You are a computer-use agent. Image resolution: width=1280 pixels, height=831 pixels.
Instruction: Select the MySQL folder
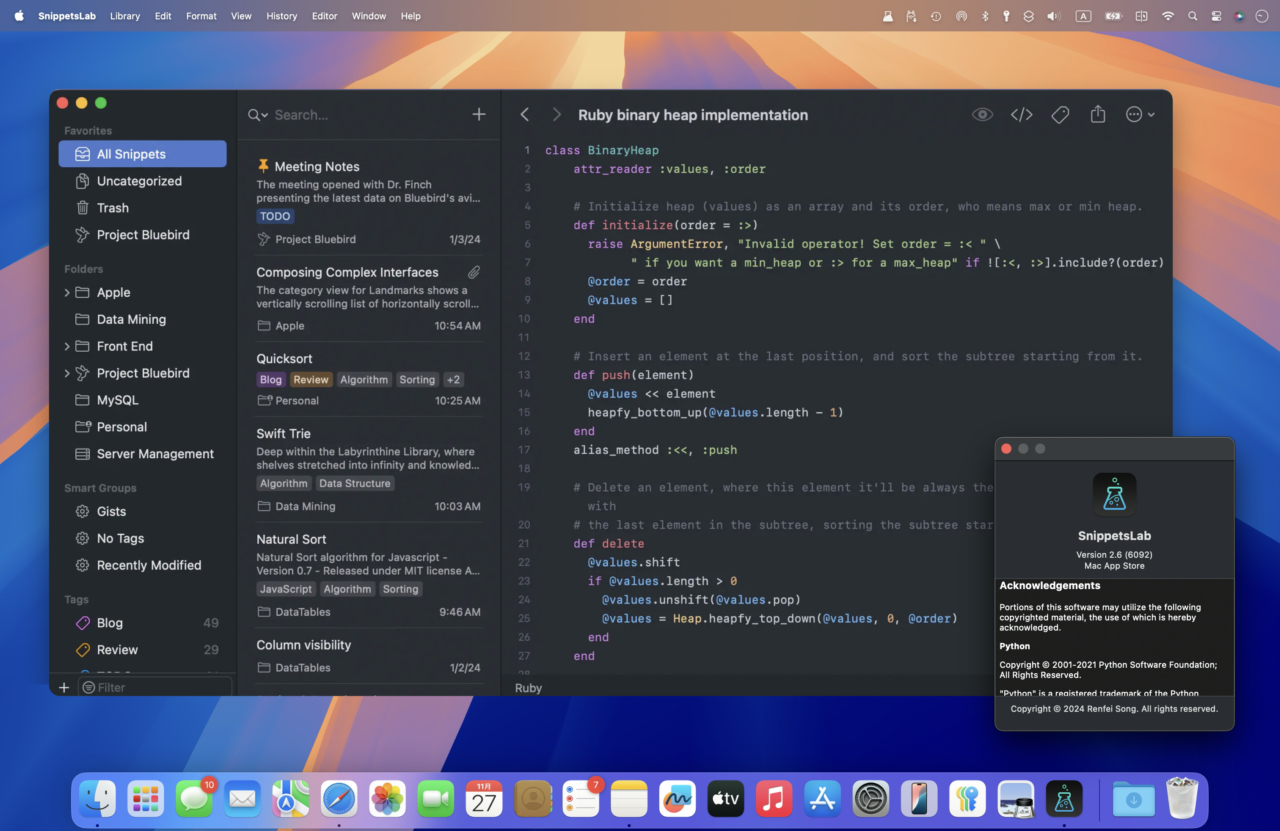pyautogui.click(x=142, y=400)
